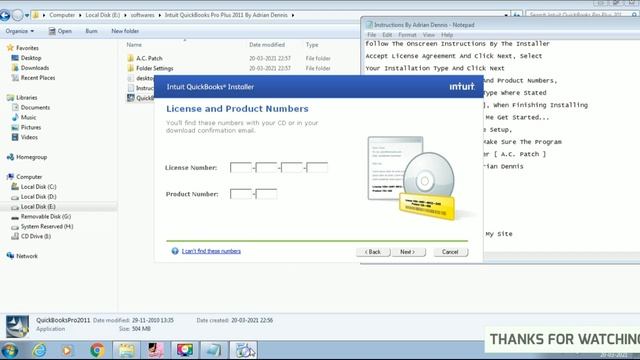Open Notepad Format menu
This screenshot has width=640, height=360.
point(407,35)
